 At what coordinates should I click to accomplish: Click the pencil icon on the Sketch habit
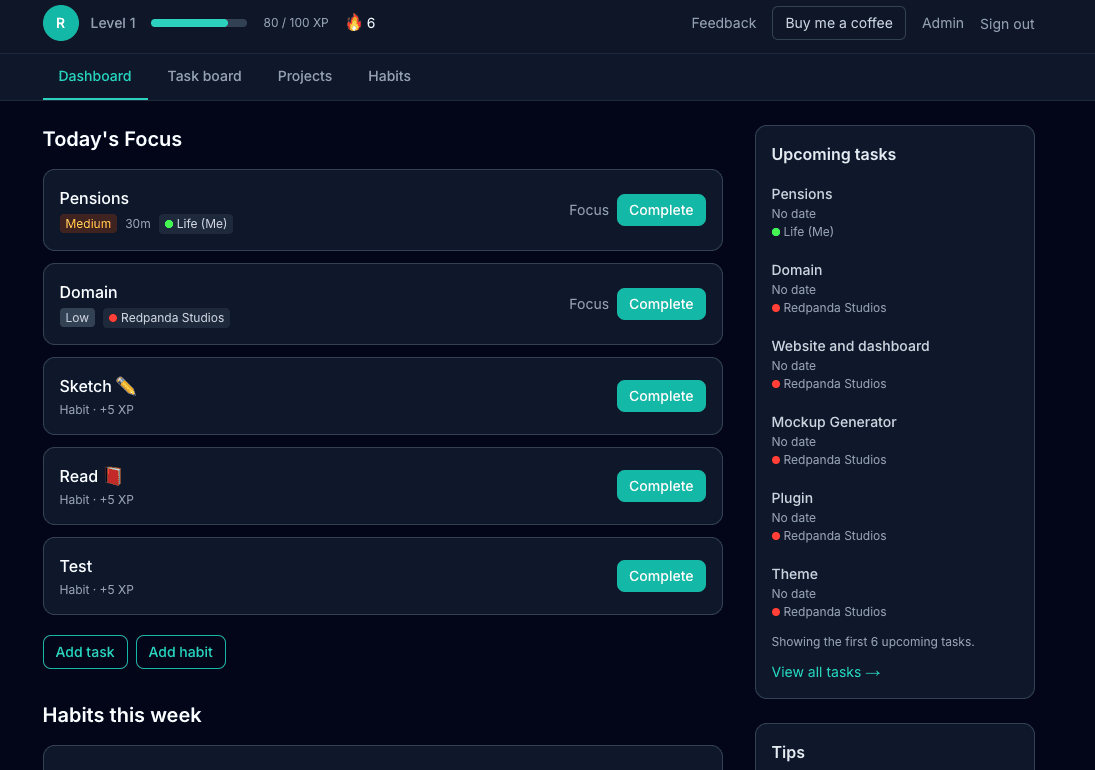[128, 385]
